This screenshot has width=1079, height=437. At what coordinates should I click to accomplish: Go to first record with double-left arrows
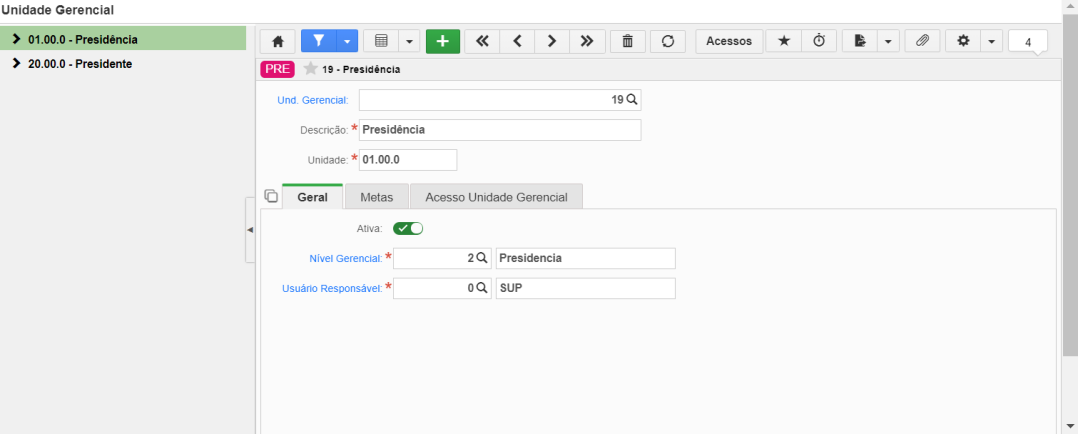click(x=482, y=41)
